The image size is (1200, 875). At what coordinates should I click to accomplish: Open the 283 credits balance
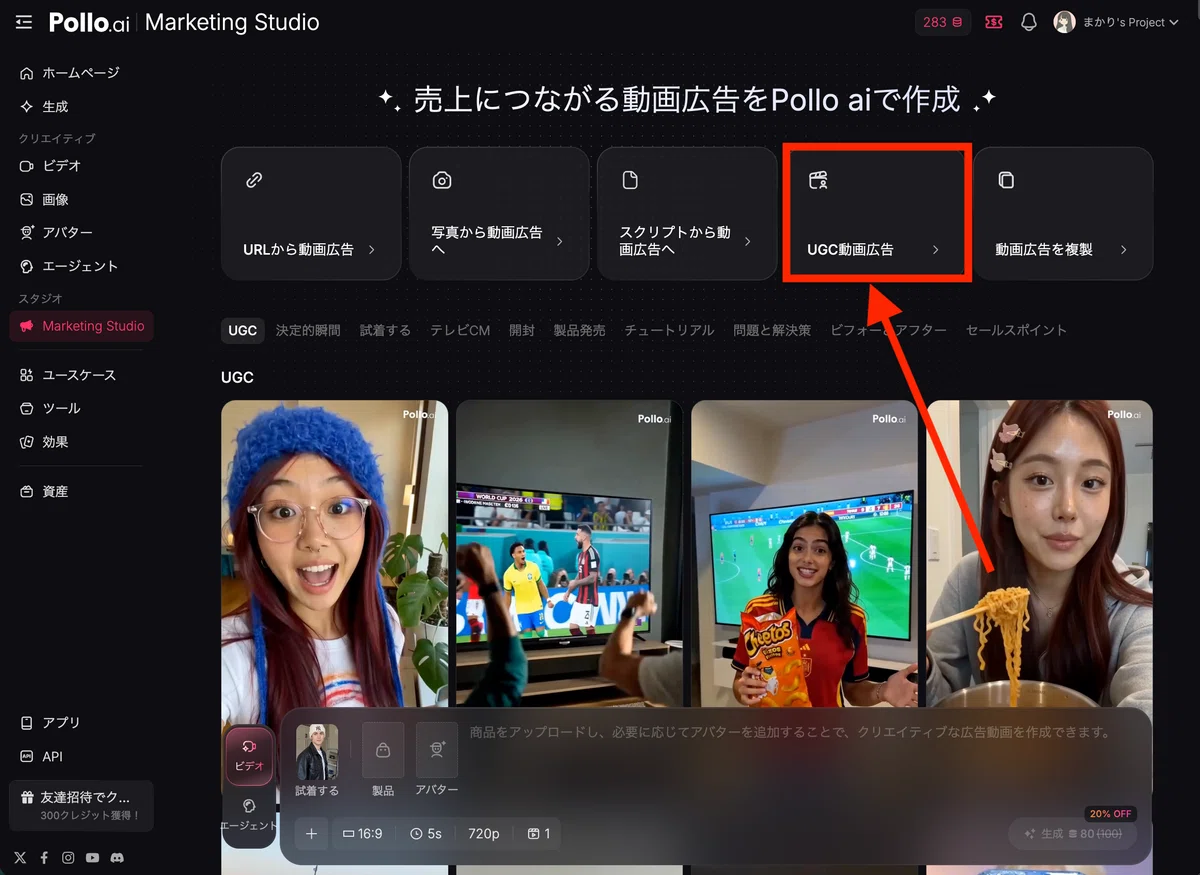pos(942,22)
